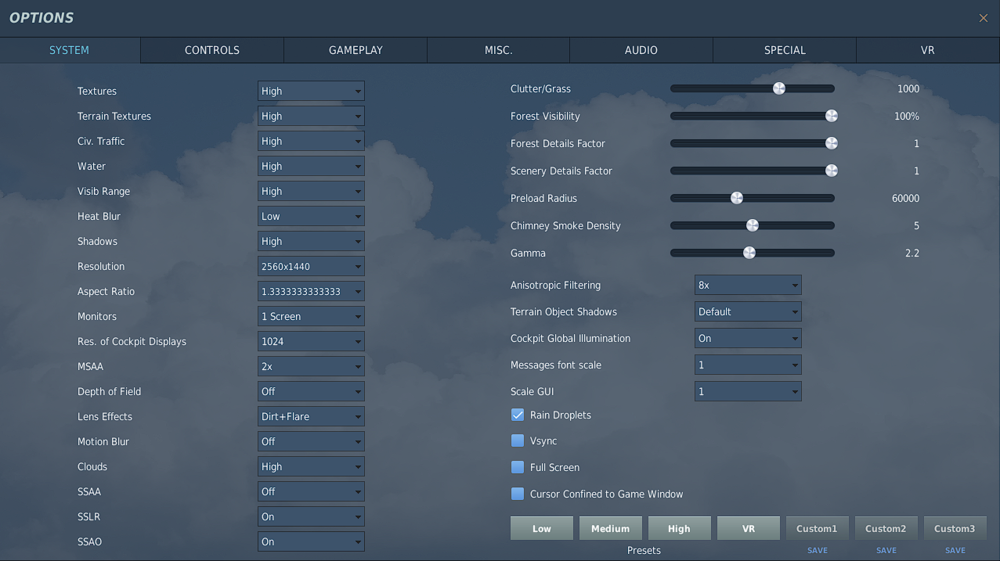This screenshot has height=561, width=1000.
Task: Enable the Vsync checkbox
Action: coord(517,441)
